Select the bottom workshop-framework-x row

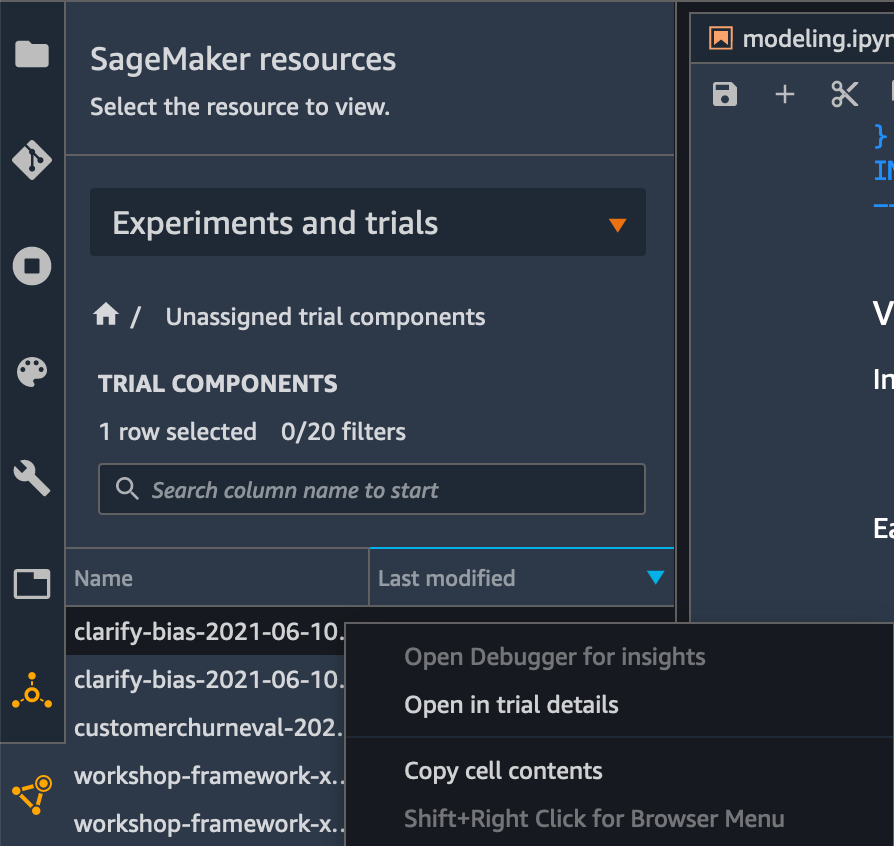coord(206,823)
